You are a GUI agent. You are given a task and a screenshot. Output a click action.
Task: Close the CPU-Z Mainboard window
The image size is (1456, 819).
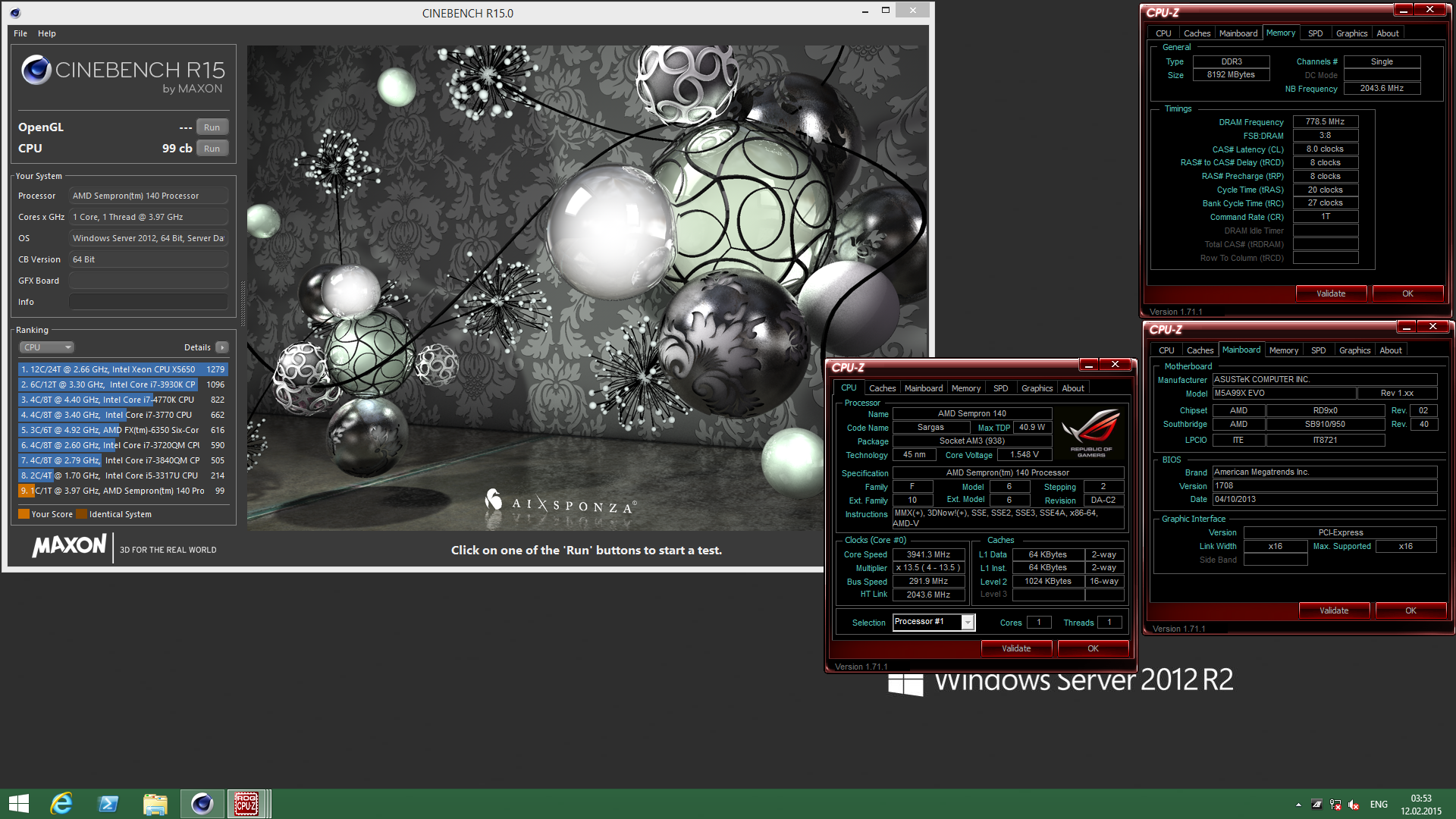1432,327
